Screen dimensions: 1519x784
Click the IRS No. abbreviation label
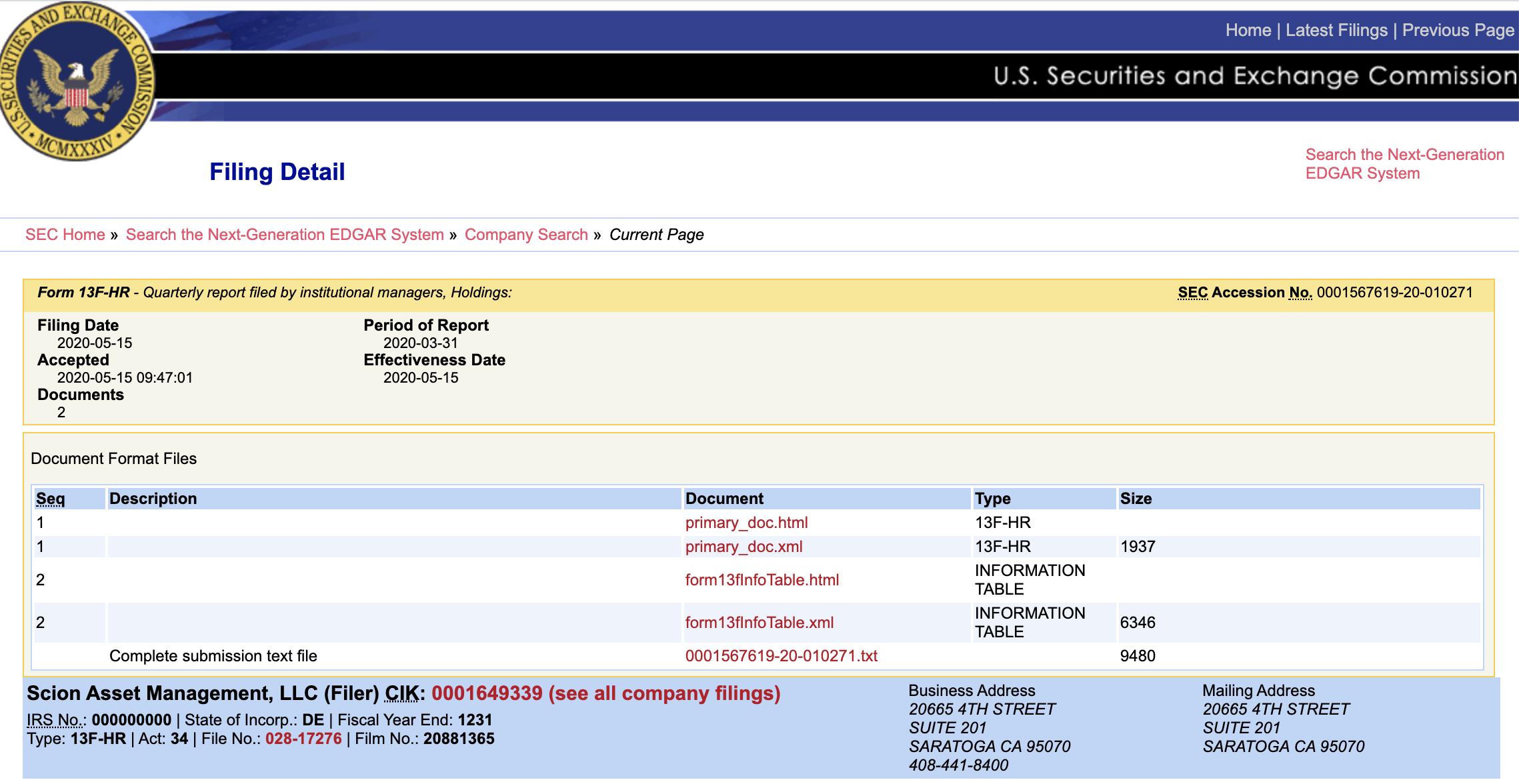[56, 720]
